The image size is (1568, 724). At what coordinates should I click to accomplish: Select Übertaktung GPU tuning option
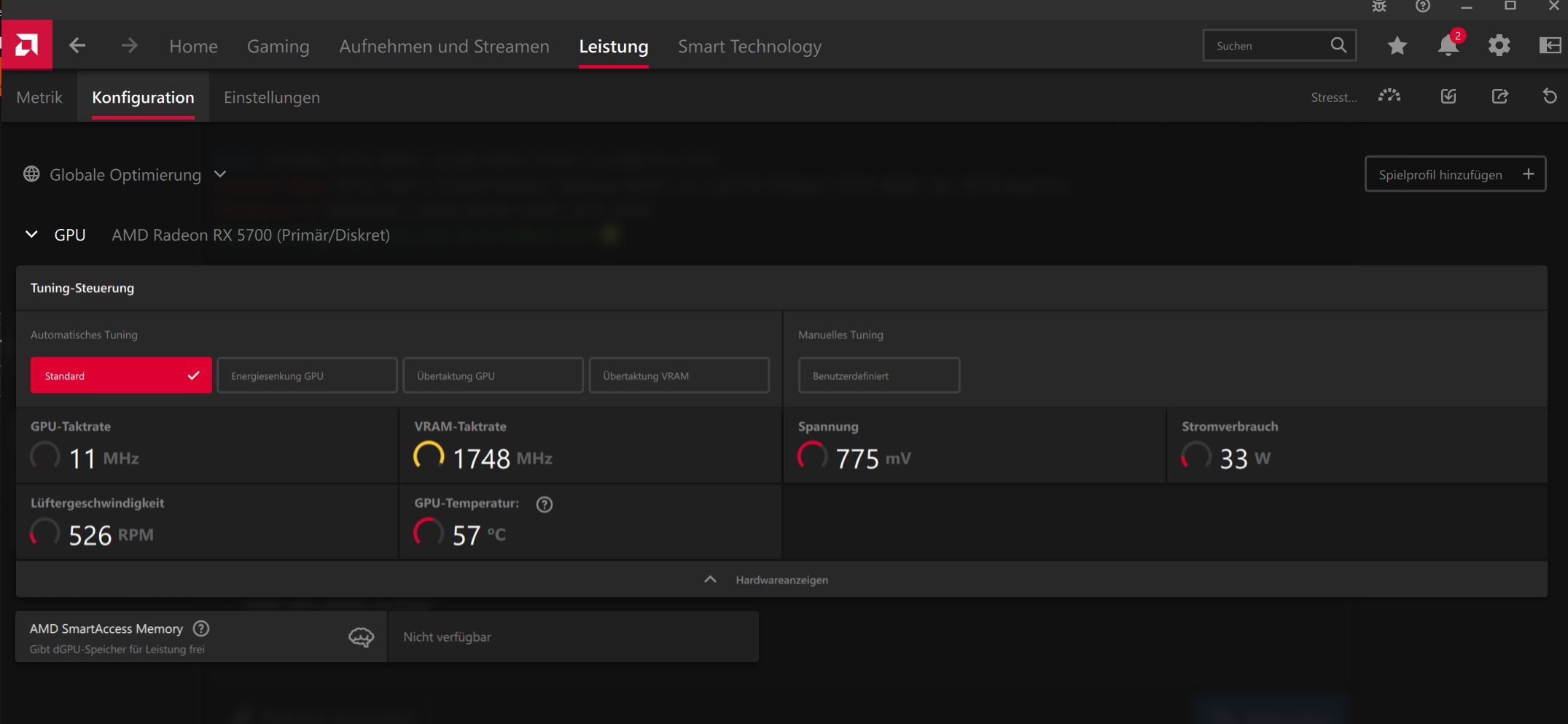[493, 375]
